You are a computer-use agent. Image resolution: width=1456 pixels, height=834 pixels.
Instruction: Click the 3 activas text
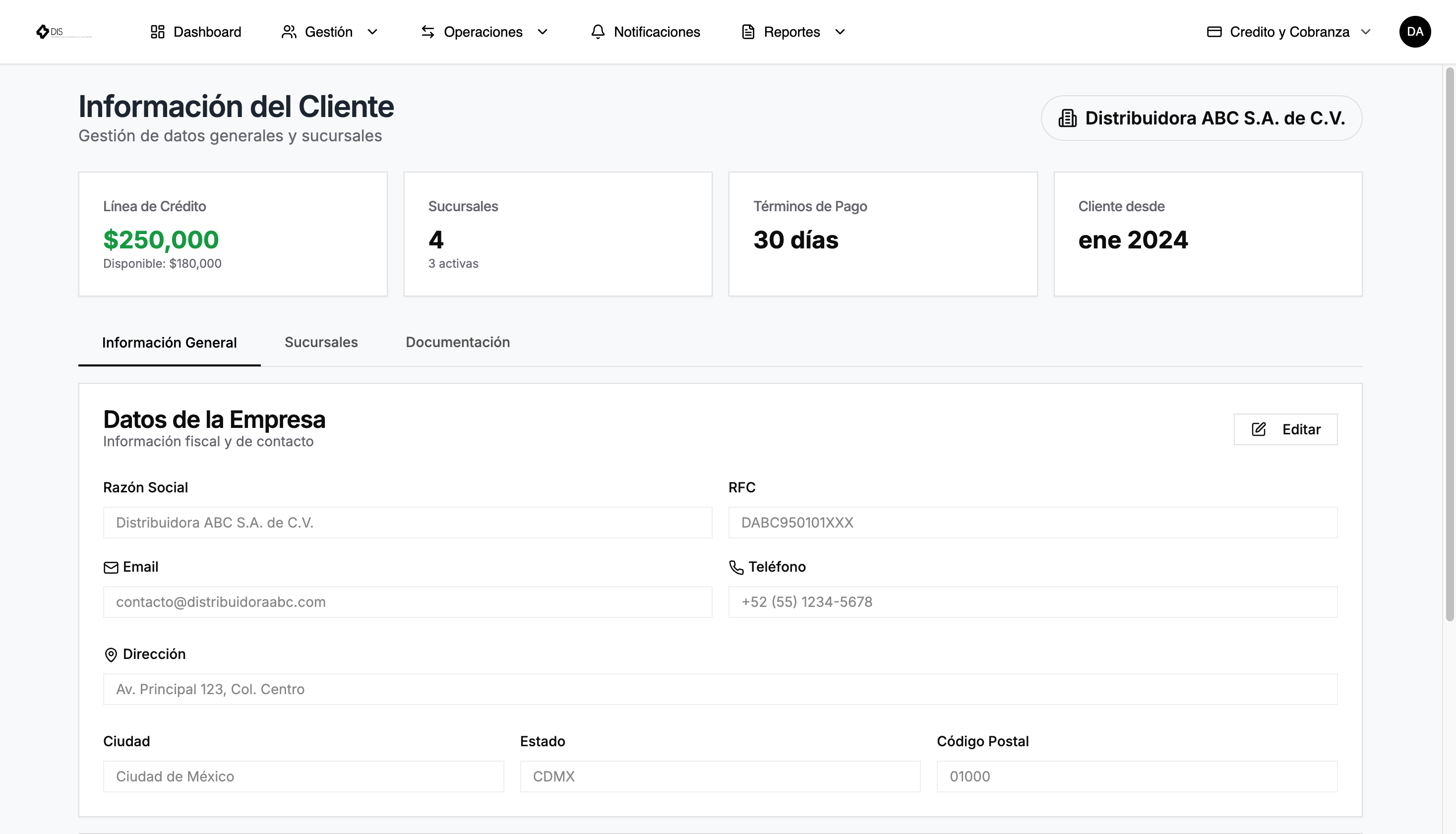[453, 263]
